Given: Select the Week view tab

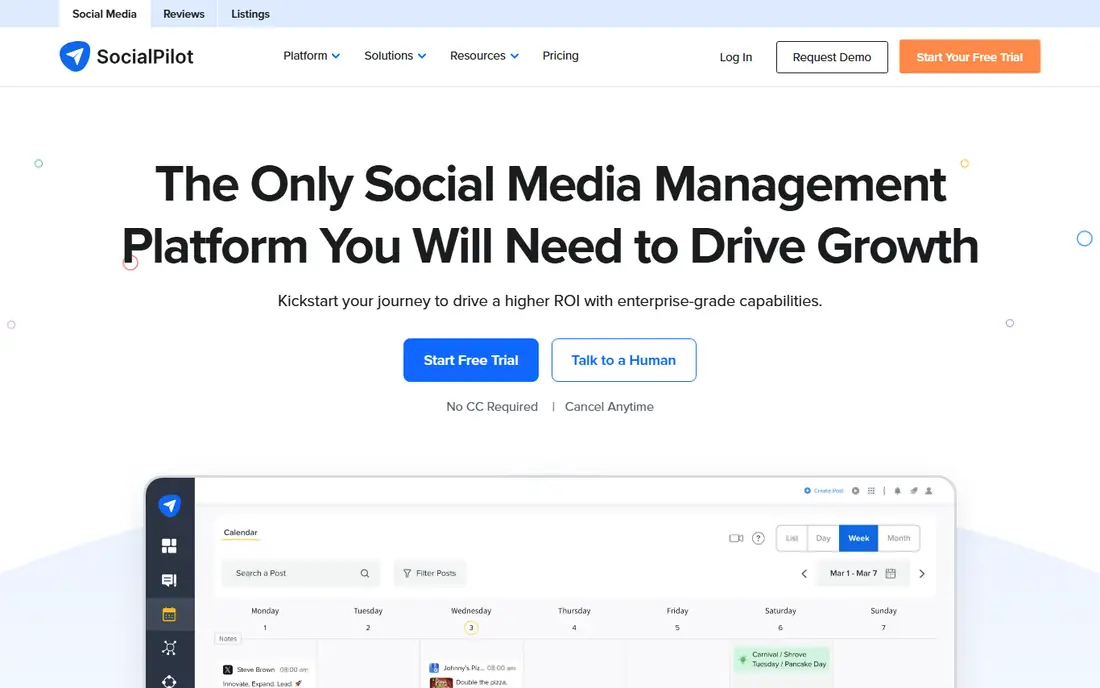Looking at the screenshot, I should 859,538.
